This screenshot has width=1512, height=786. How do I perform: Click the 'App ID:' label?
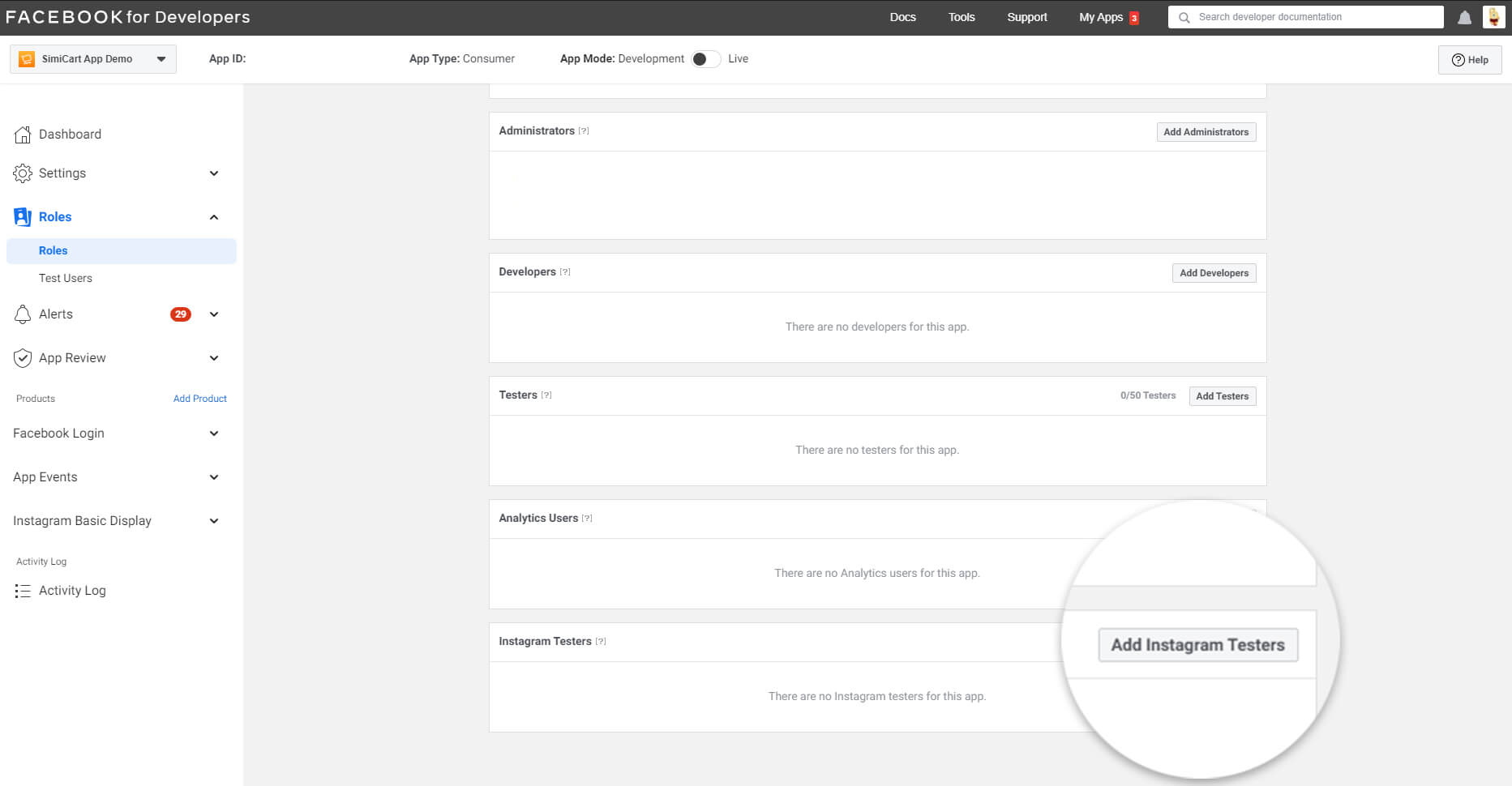click(227, 59)
